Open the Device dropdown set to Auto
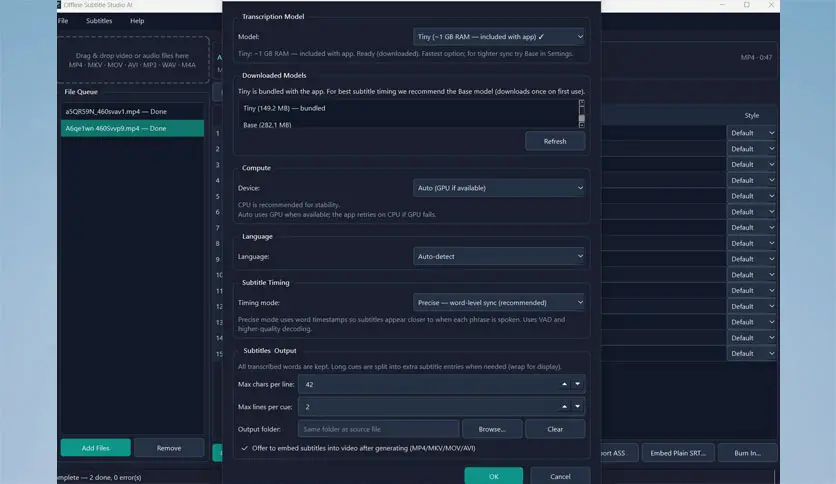This screenshot has height=484, width=836. (499, 188)
